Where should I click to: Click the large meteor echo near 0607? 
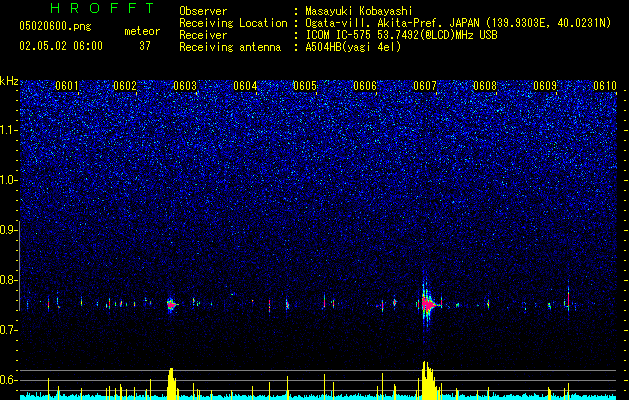(428, 305)
